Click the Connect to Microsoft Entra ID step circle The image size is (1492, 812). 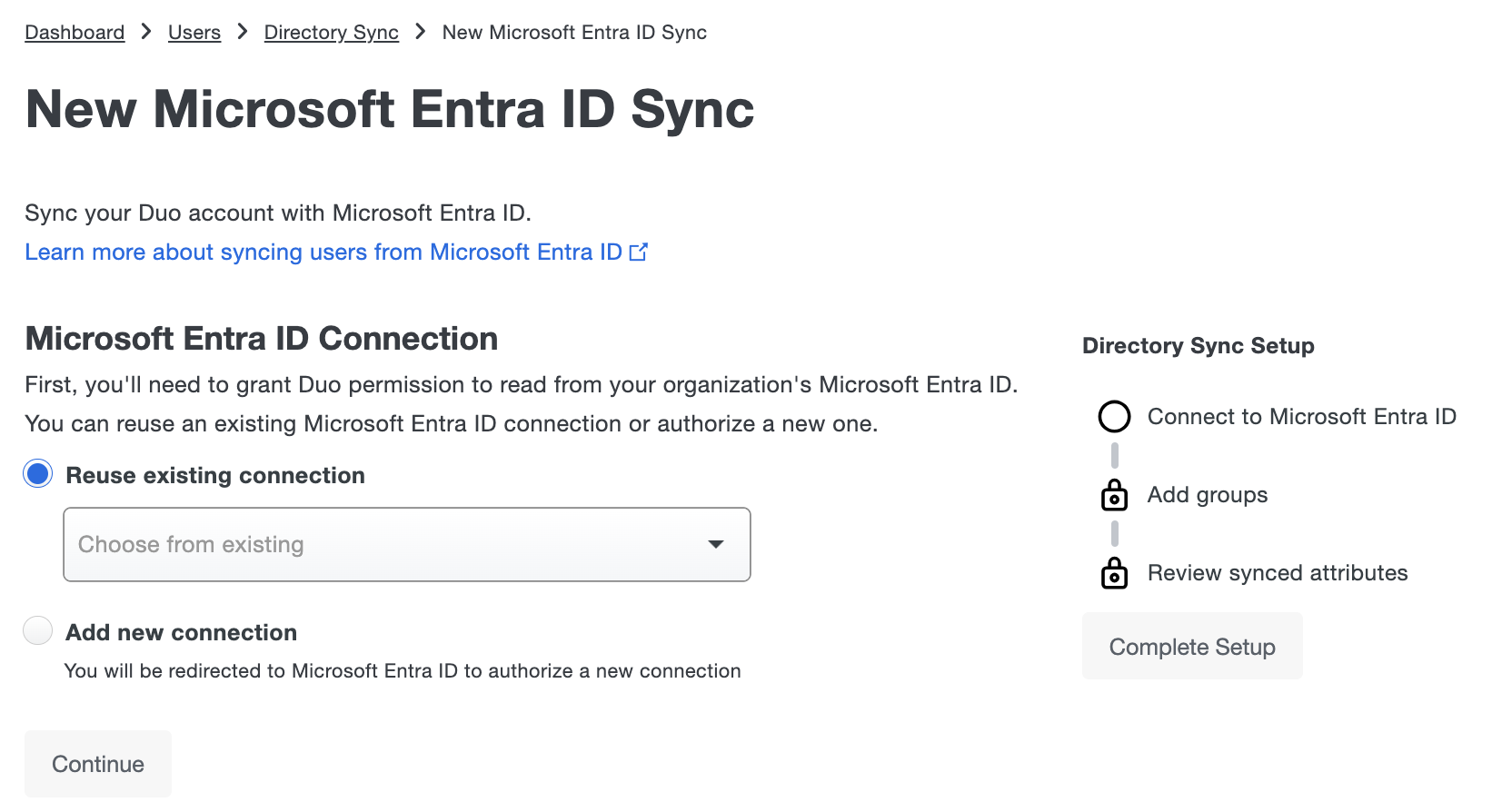click(x=1115, y=417)
